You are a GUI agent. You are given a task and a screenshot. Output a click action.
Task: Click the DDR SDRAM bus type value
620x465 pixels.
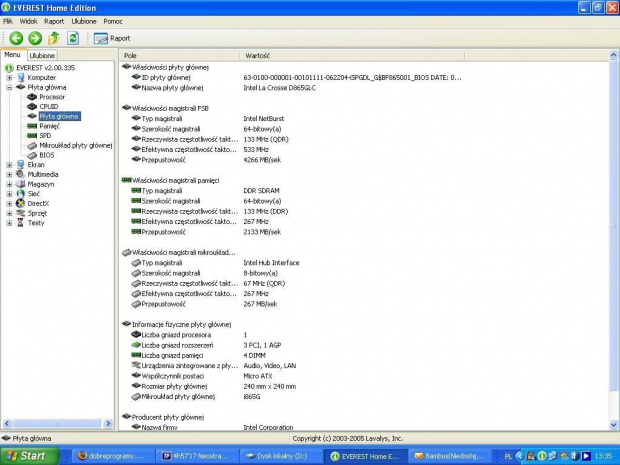pyautogui.click(x=261, y=191)
